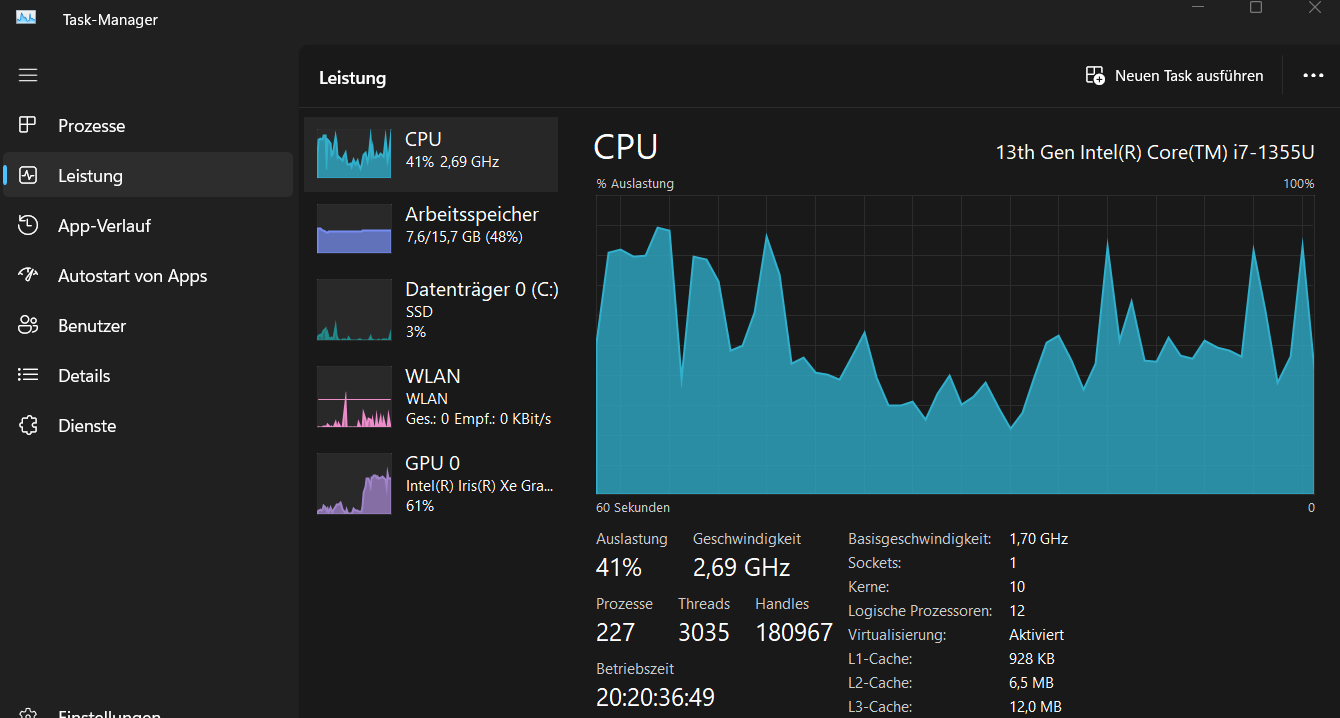Click the processor name i7-1355U text
The image size is (1340, 718).
[x=1155, y=152]
